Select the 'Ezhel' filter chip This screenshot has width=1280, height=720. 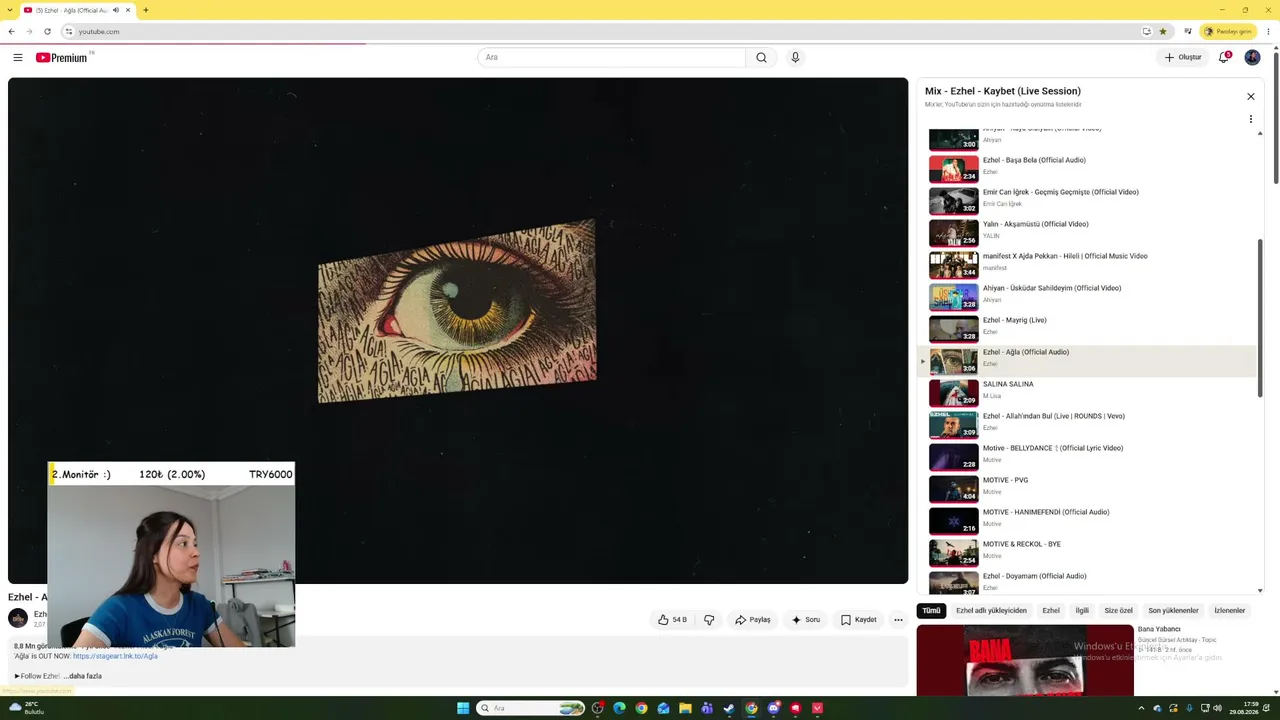(x=1051, y=611)
